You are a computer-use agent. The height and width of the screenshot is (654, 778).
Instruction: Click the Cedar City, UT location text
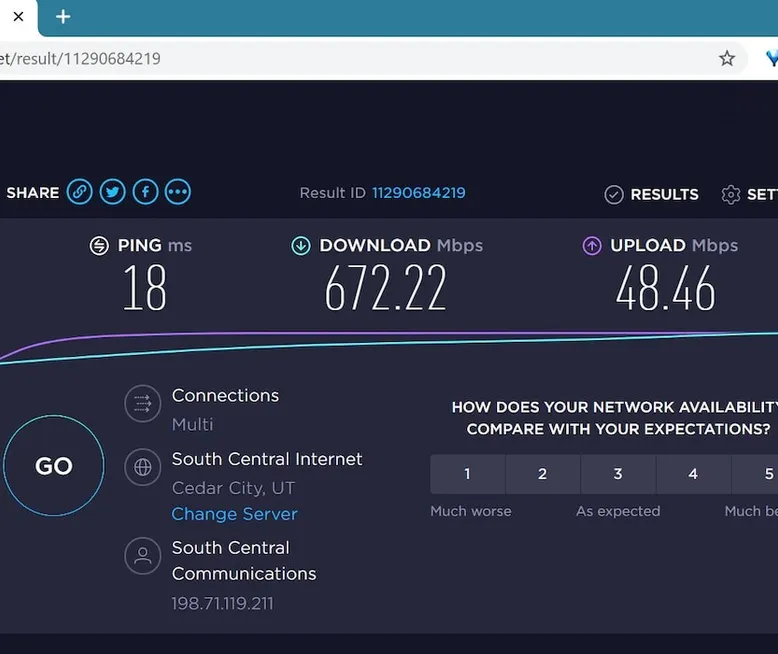pos(233,488)
